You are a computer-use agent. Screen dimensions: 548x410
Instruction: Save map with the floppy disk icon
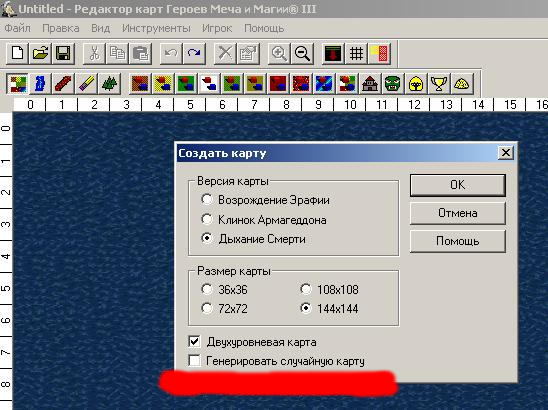coord(63,53)
